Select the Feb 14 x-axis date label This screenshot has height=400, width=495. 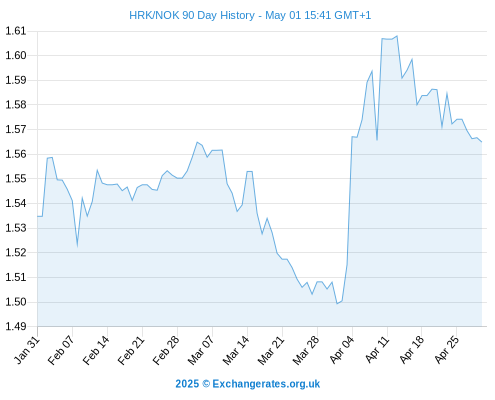(96, 350)
